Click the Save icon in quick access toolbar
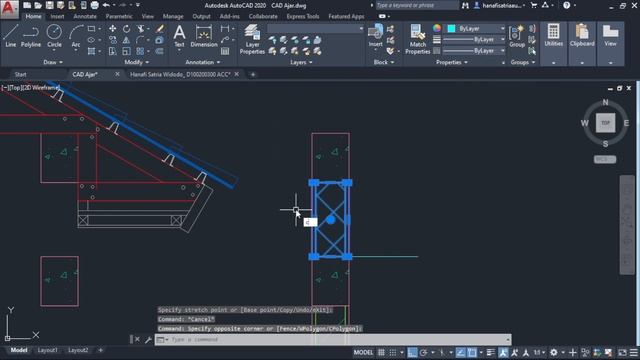Screen dimensions: 640x360 tap(49, 5)
